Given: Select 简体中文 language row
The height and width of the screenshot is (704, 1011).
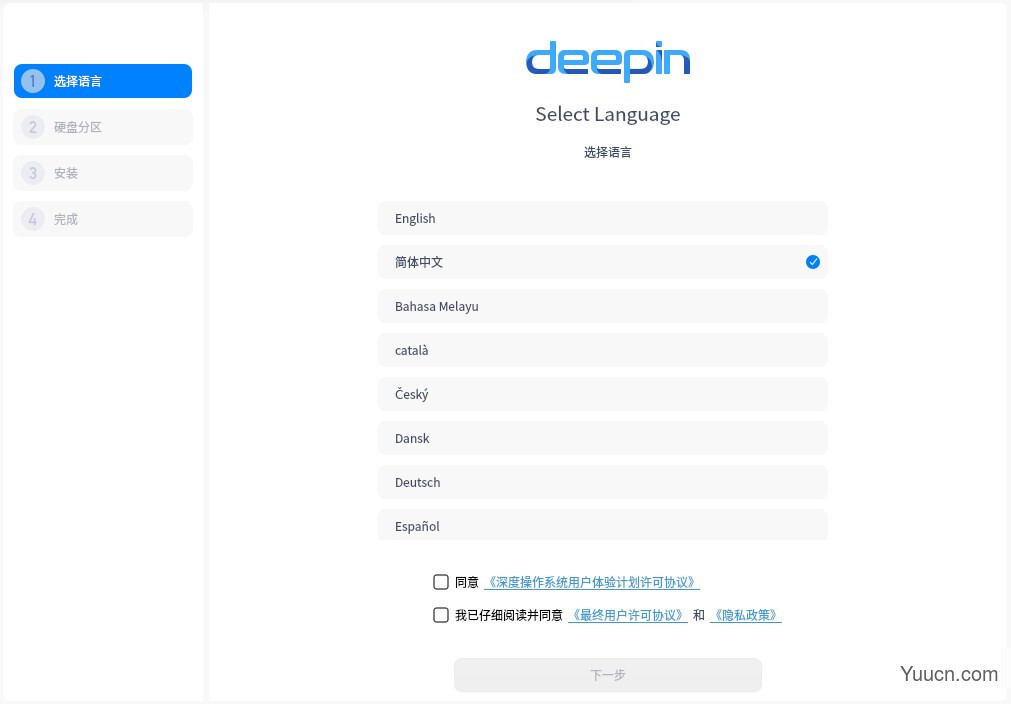Looking at the screenshot, I should click(602, 262).
